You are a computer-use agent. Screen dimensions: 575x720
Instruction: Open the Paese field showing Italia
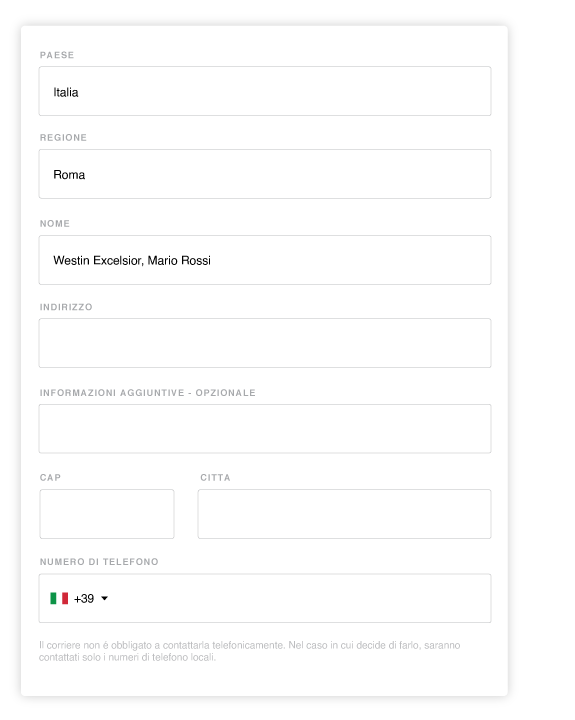(x=265, y=91)
